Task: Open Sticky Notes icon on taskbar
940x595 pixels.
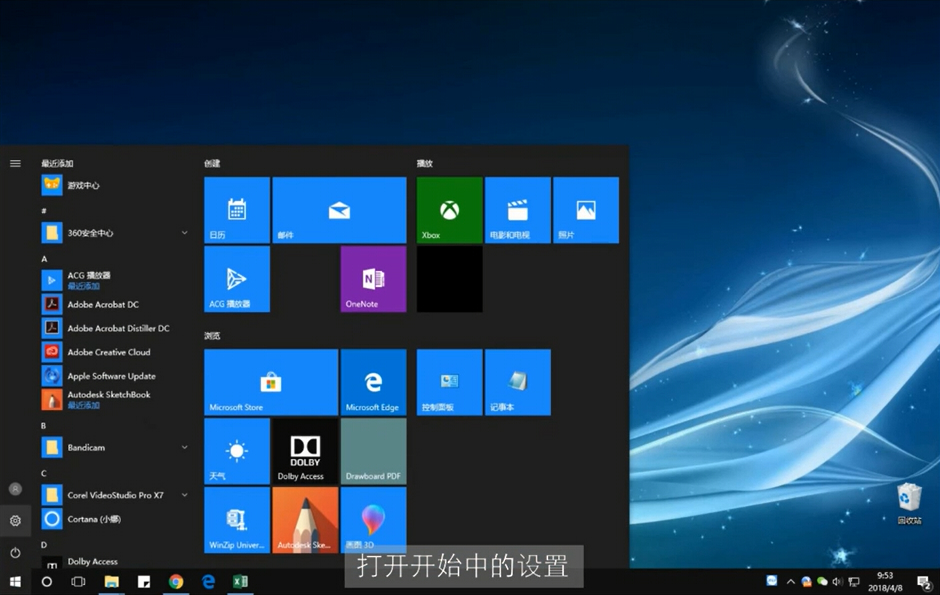Action: (x=144, y=581)
